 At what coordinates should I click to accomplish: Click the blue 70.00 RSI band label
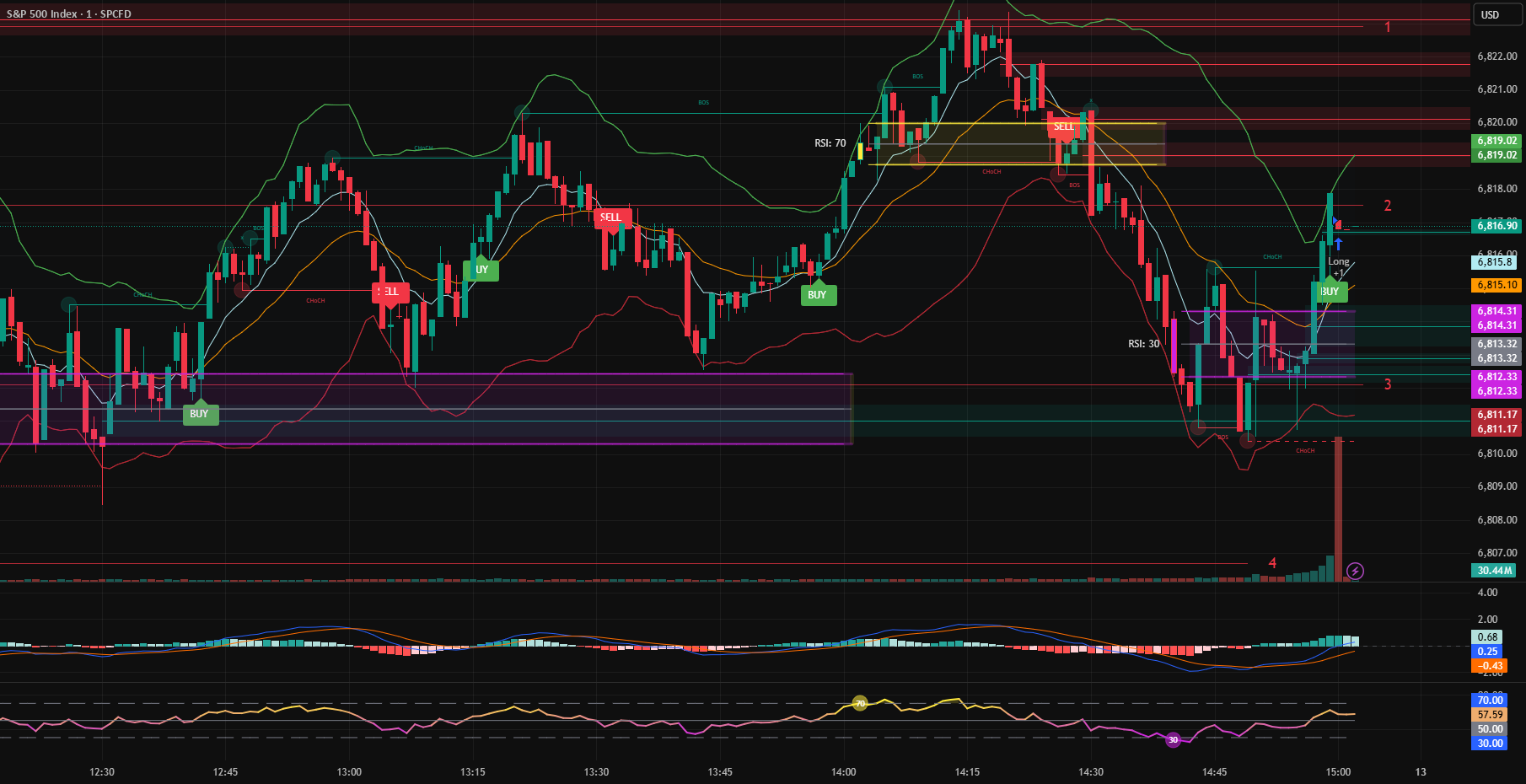1490,701
